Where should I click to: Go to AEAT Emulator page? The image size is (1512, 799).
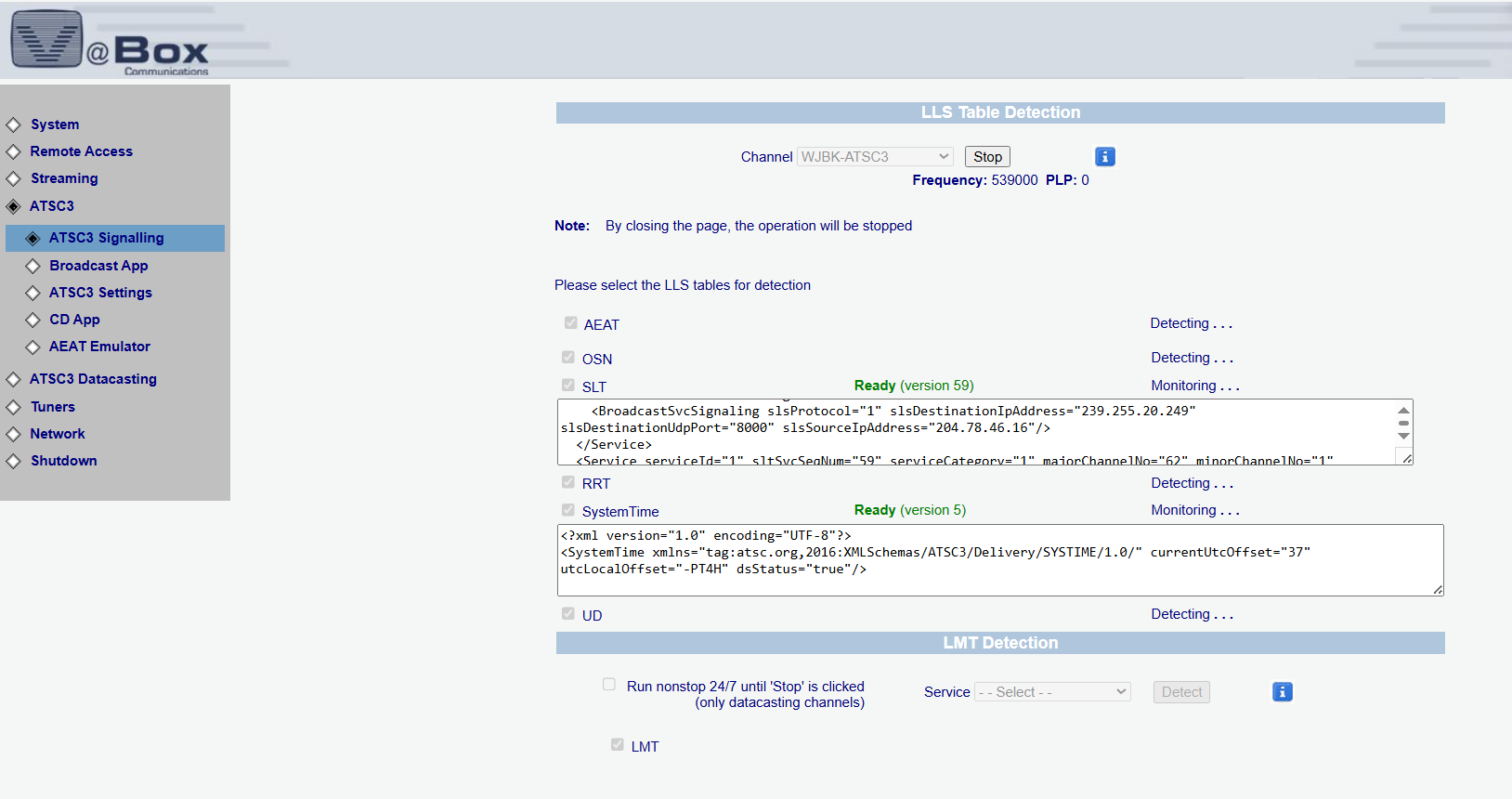pos(99,347)
